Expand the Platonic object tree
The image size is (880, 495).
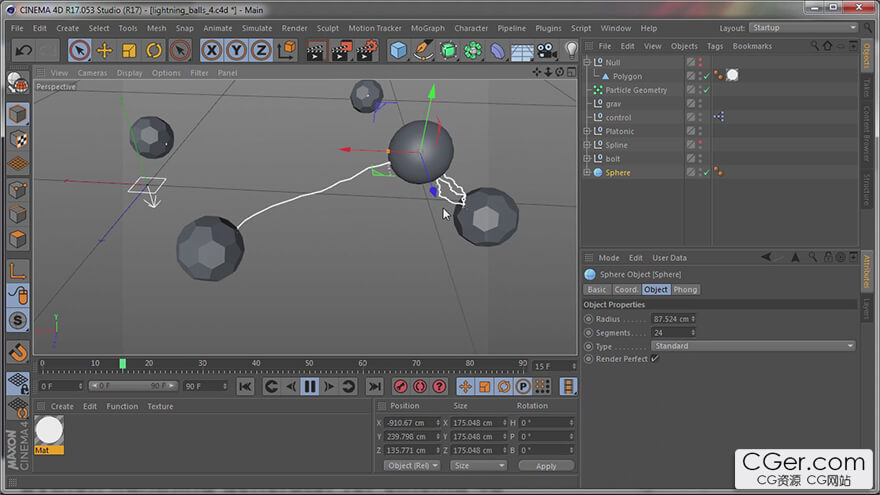tap(587, 131)
